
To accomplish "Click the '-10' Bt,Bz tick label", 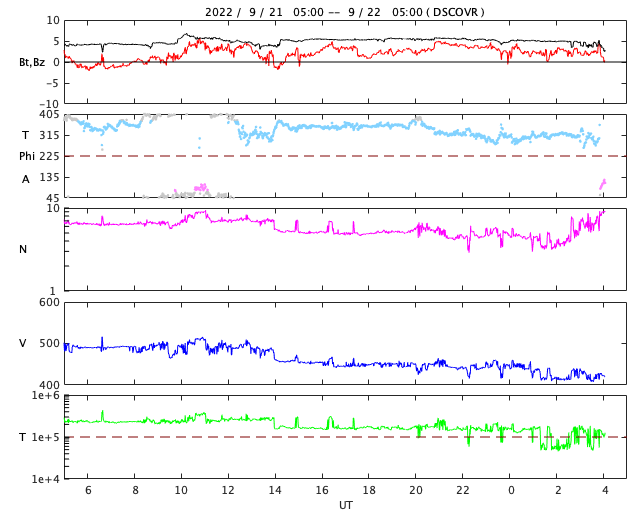I will coord(49,104).
